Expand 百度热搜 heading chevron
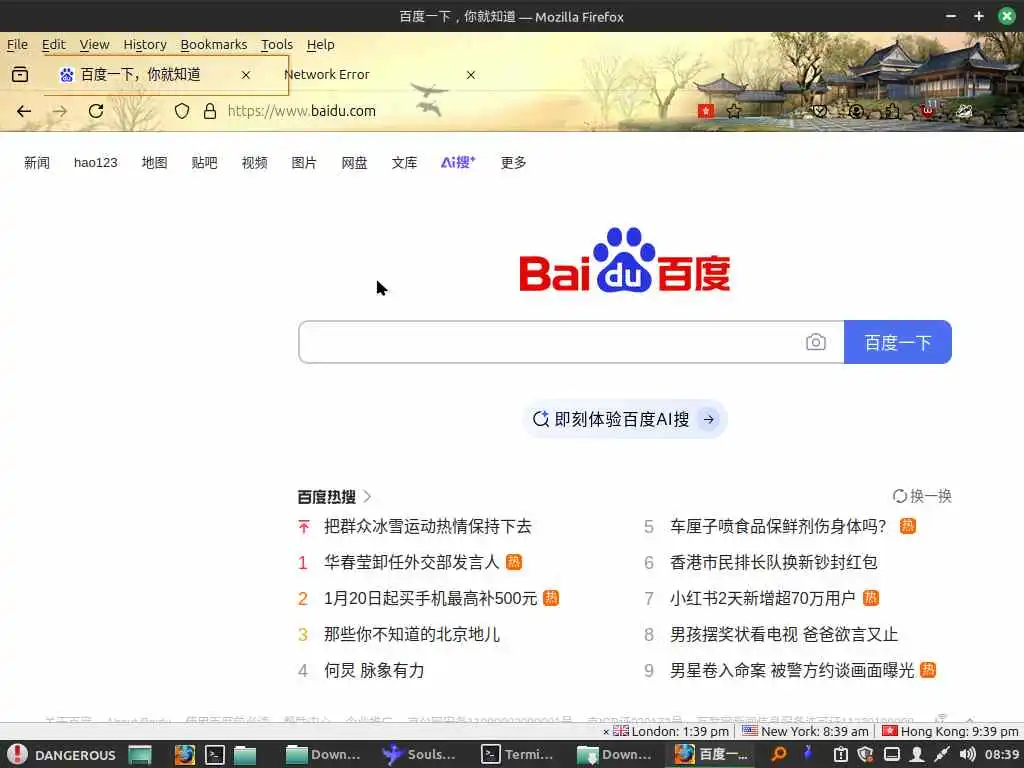The width and height of the screenshot is (1024, 768). (x=368, y=497)
